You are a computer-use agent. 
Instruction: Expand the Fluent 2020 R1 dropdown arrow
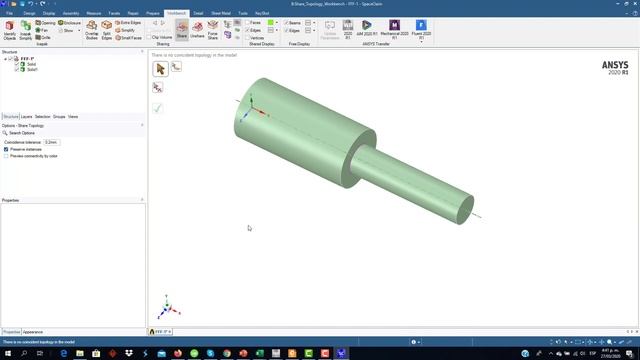421,42
